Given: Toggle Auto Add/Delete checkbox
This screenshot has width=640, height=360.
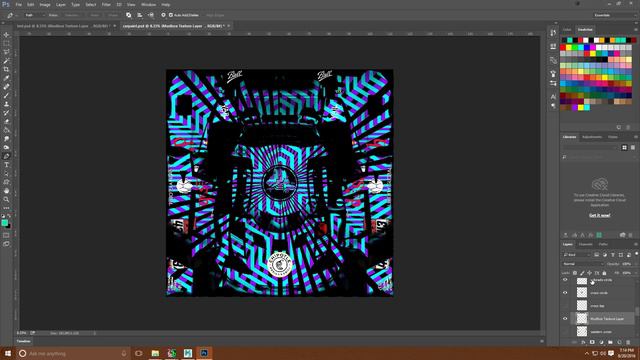Looking at the screenshot, I should click(171, 15).
